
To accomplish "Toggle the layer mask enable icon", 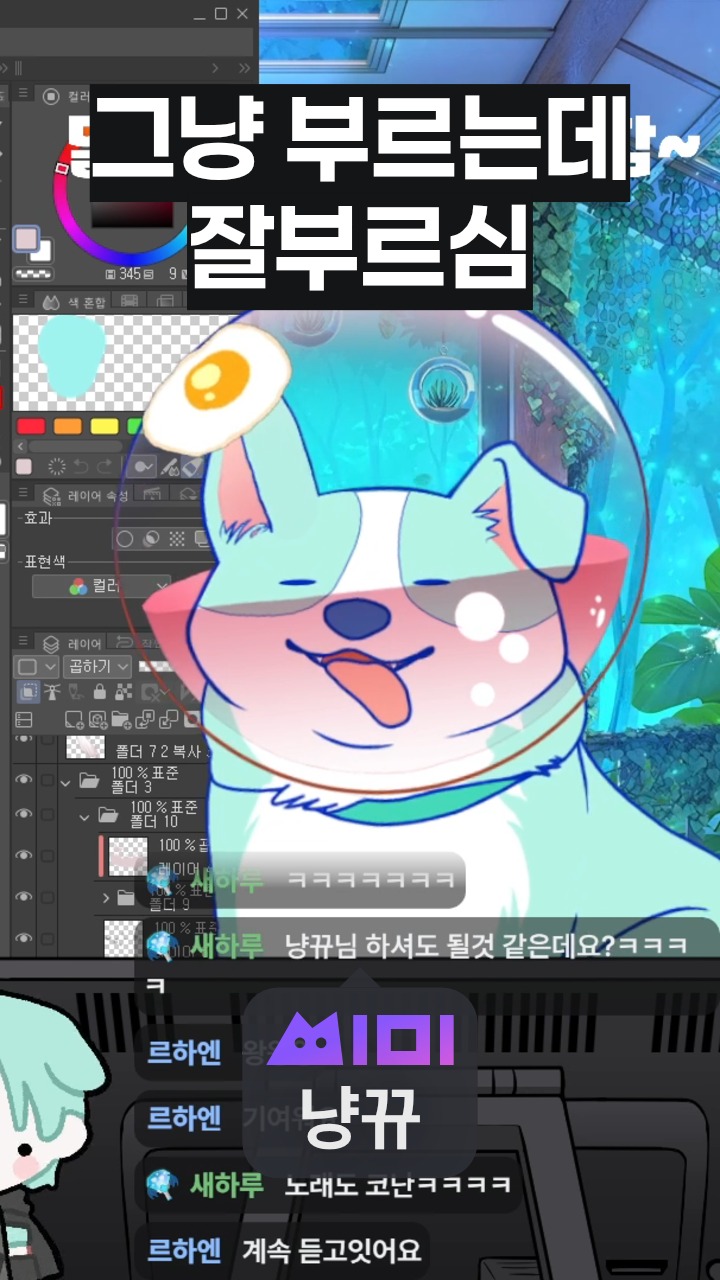I will coord(153,692).
